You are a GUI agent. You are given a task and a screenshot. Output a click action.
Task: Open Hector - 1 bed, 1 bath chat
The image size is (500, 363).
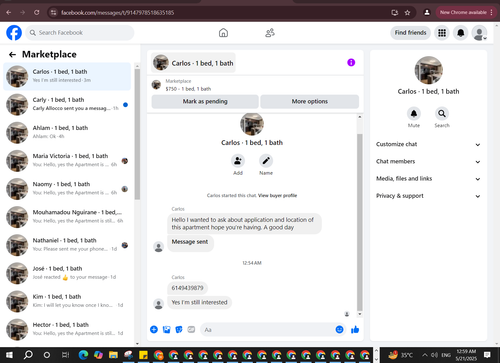[x=67, y=330]
